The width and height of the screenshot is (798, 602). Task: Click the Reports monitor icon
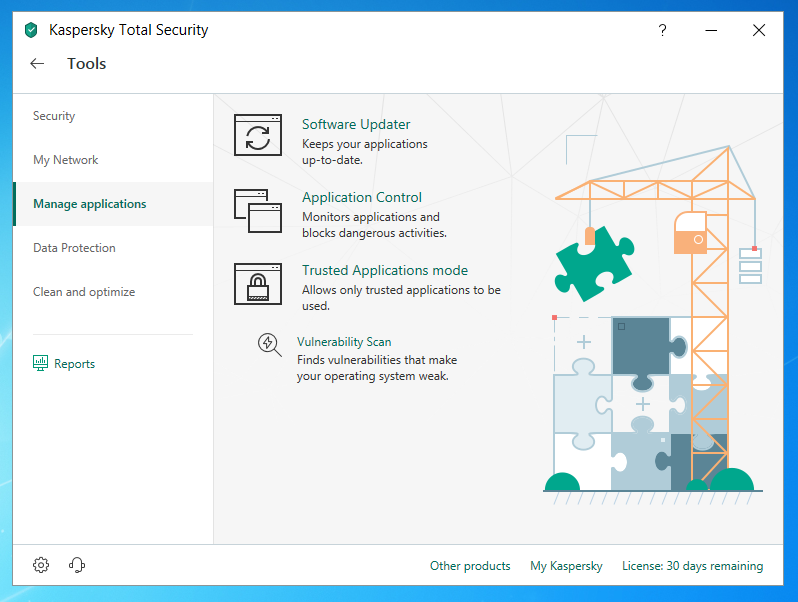[x=41, y=363]
